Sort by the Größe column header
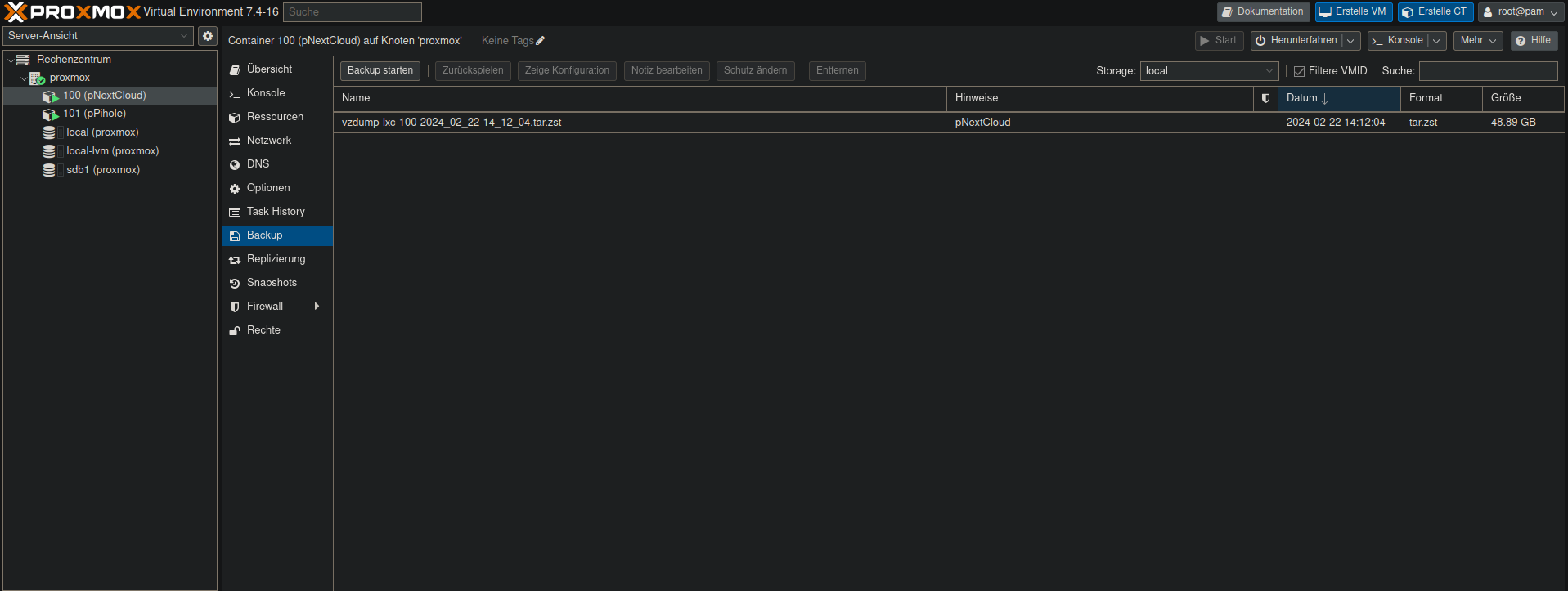 tap(1523, 98)
